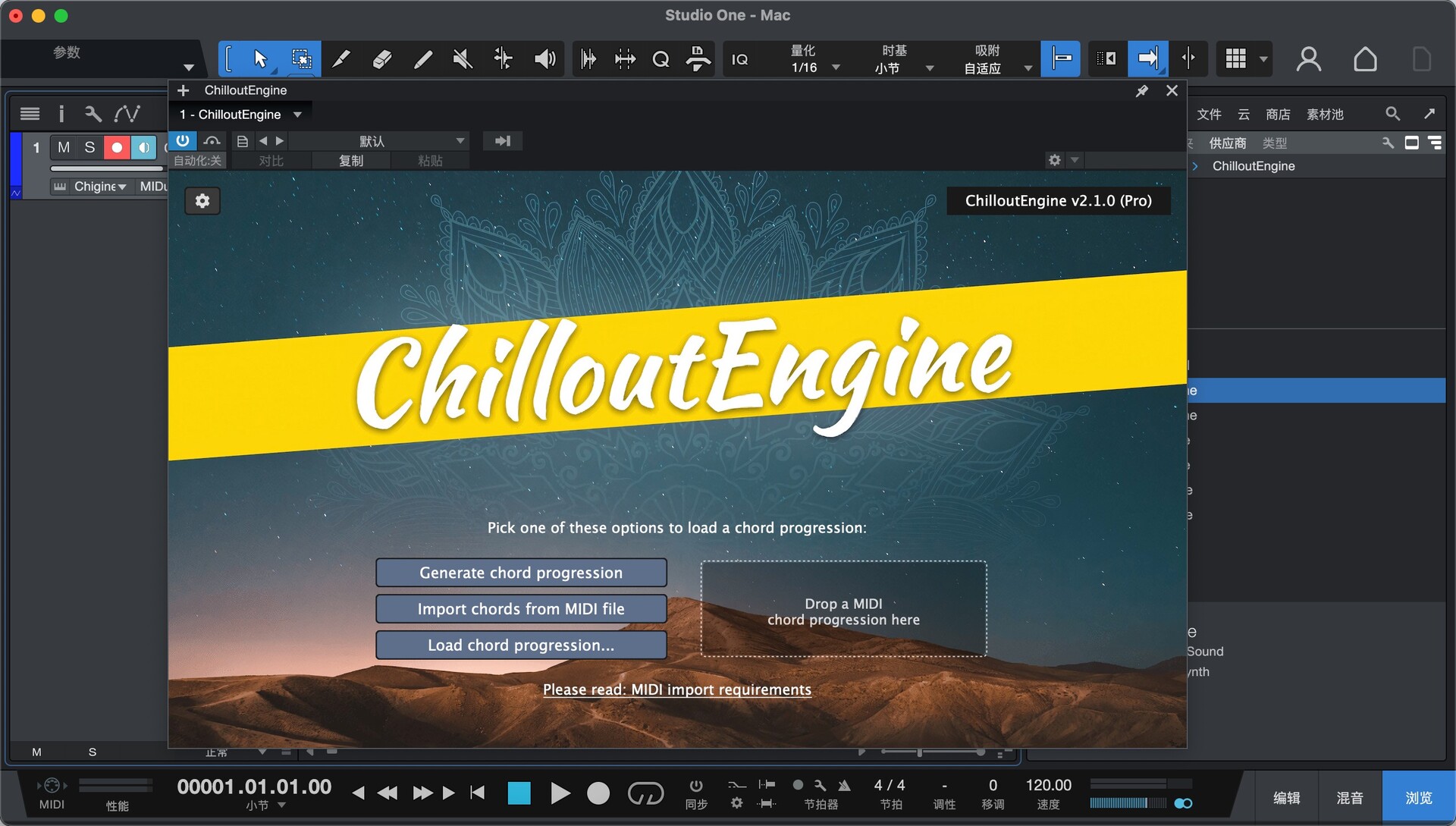This screenshot has height=826, width=1456.
Task: Arm track 1 for recording
Action: coord(117,147)
